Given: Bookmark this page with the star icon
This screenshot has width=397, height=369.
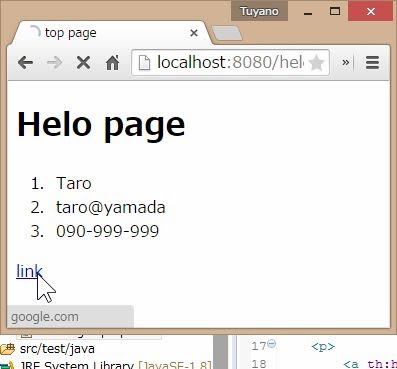Looking at the screenshot, I should [x=316, y=63].
